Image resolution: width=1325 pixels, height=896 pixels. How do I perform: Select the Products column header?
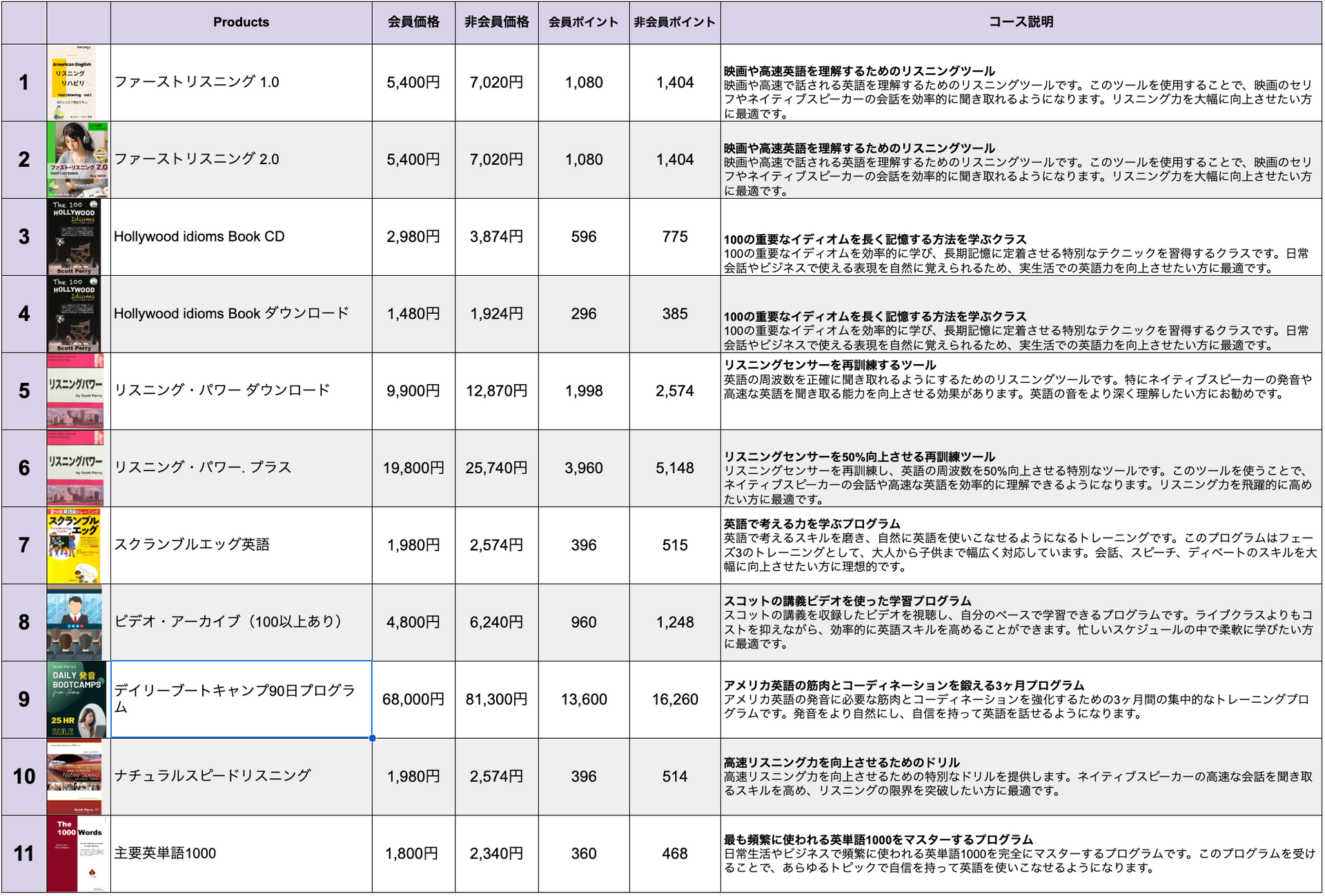pyautogui.click(x=242, y=23)
